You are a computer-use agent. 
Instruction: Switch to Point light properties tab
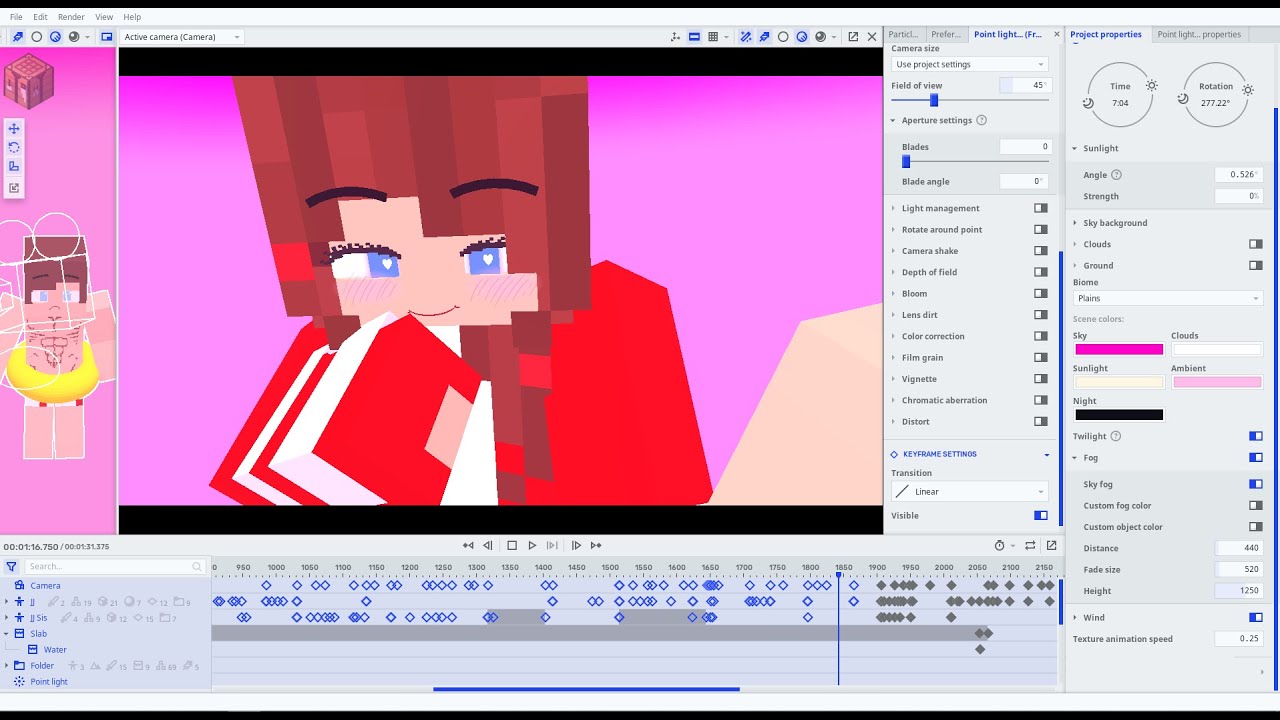[1198, 34]
